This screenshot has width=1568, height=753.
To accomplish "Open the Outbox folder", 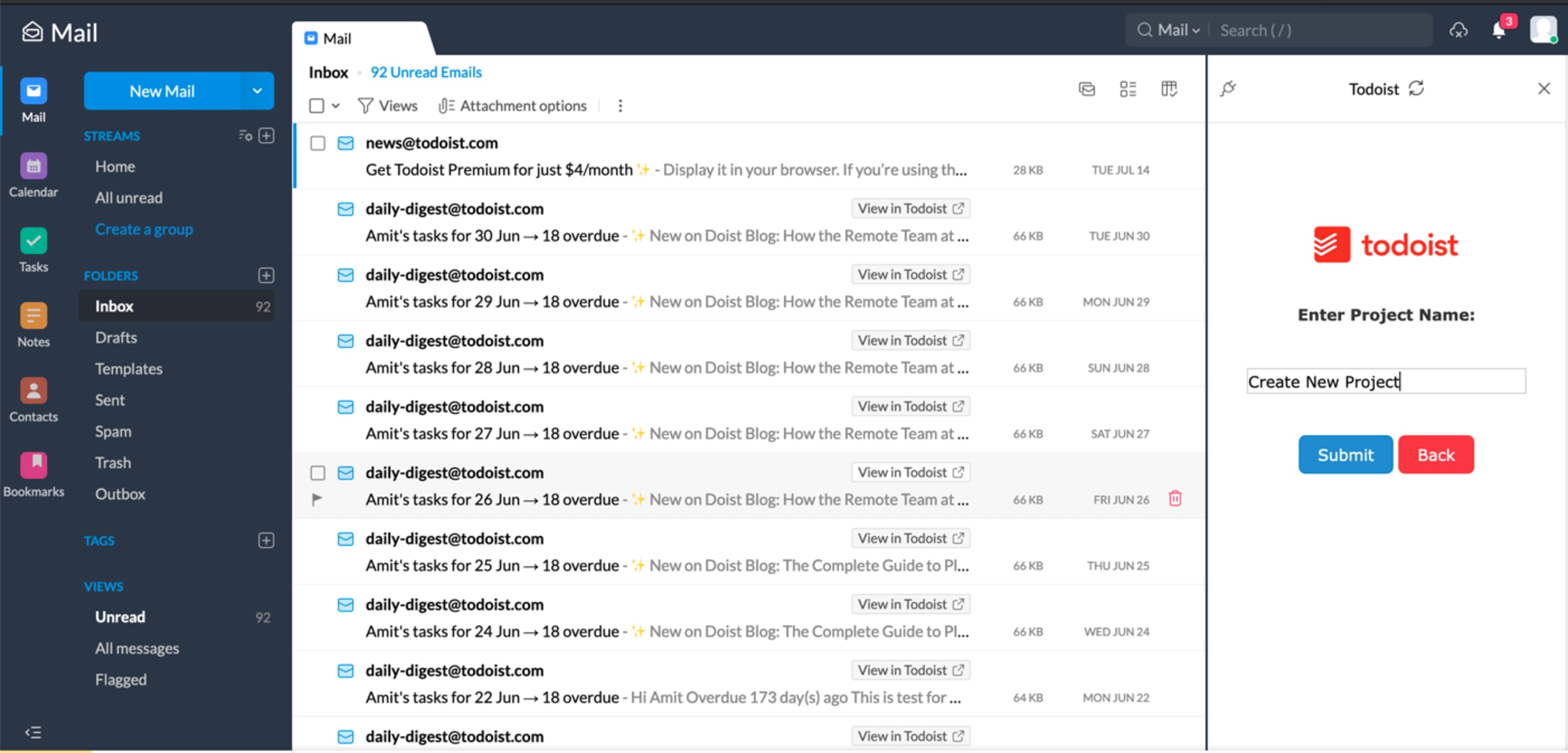I will (120, 494).
